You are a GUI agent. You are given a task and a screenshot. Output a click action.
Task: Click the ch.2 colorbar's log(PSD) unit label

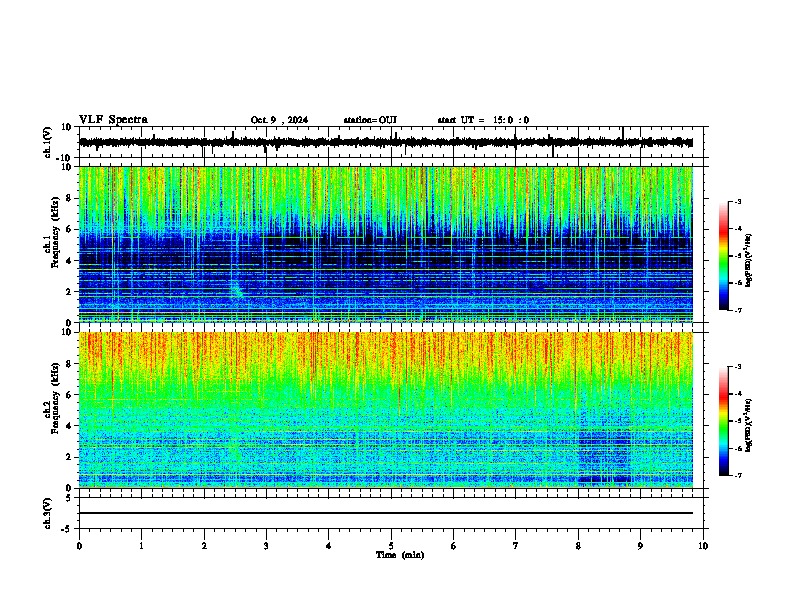pos(748,425)
